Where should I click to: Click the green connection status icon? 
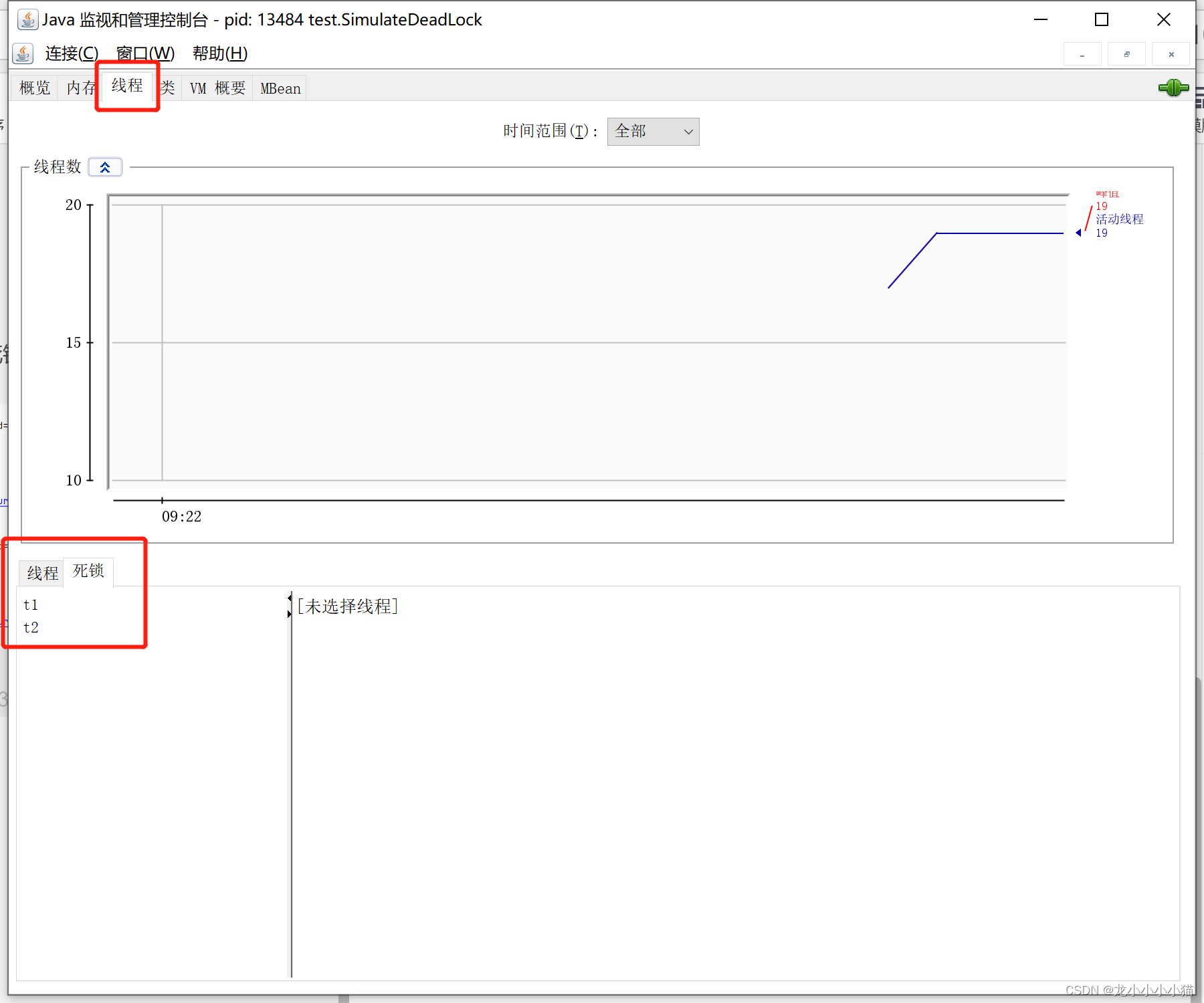1173,88
